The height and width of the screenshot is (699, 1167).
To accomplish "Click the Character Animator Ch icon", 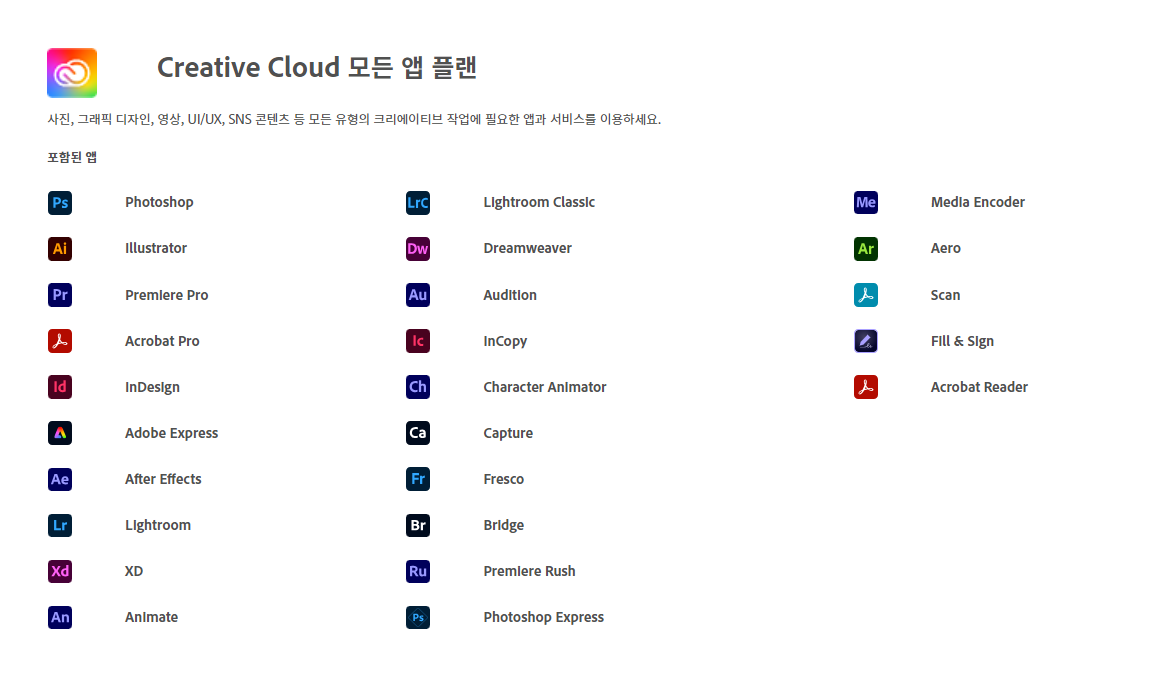I will coord(418,387).
